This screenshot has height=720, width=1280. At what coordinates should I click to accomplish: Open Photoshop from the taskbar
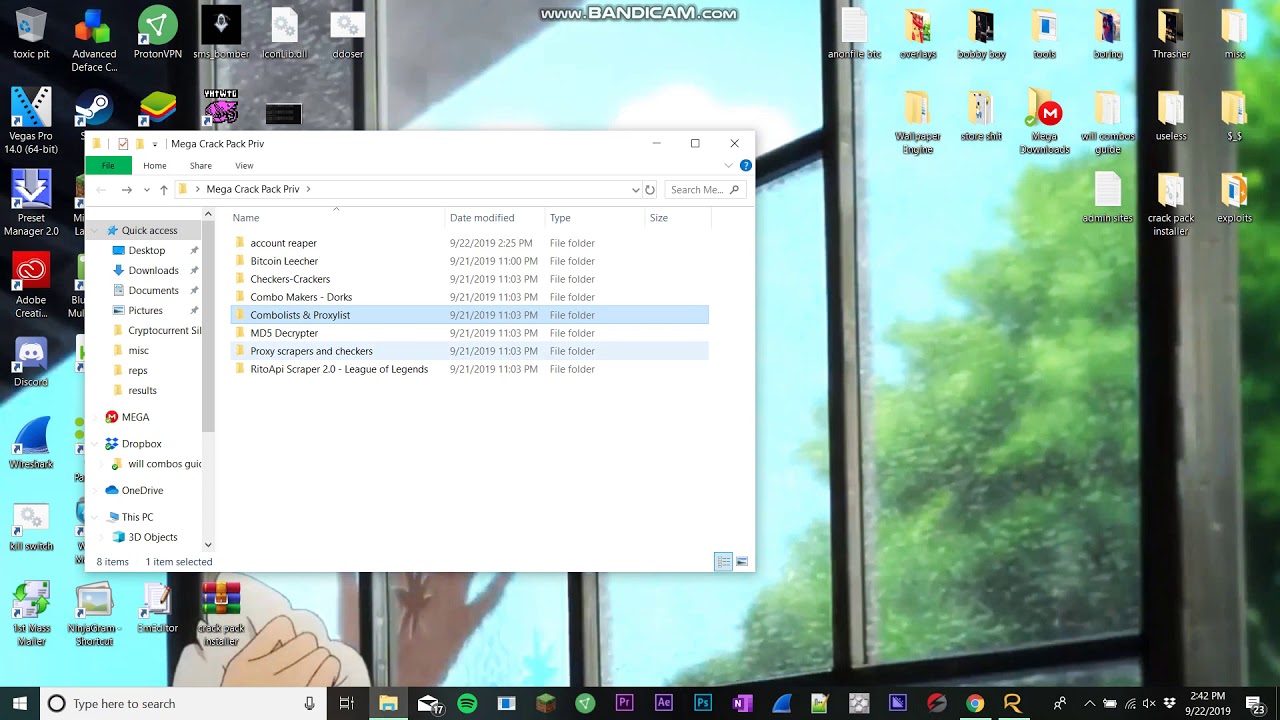pyautogui.click(x=703, y=704)
